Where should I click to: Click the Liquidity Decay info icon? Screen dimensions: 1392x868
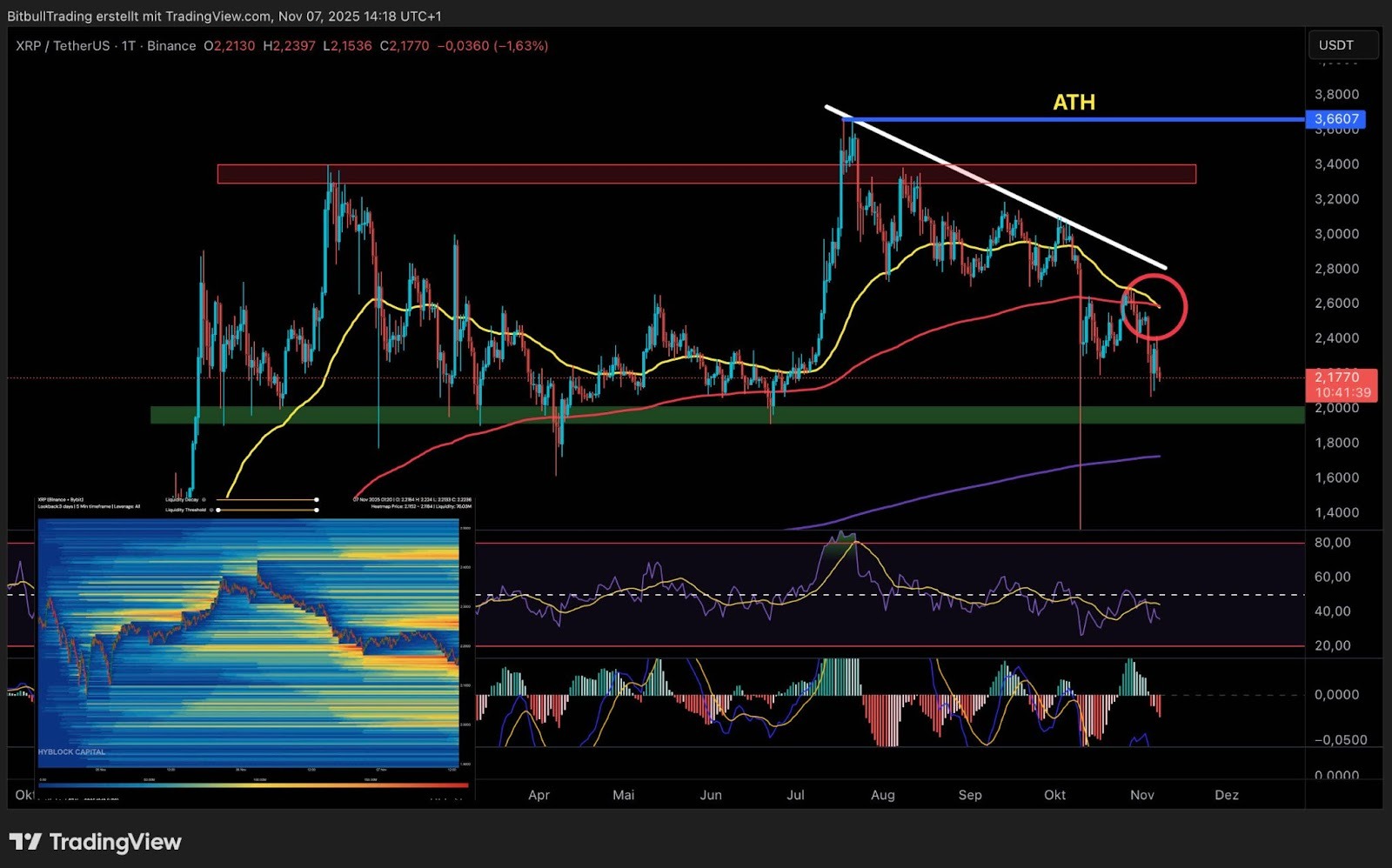[x=204, y=500]
